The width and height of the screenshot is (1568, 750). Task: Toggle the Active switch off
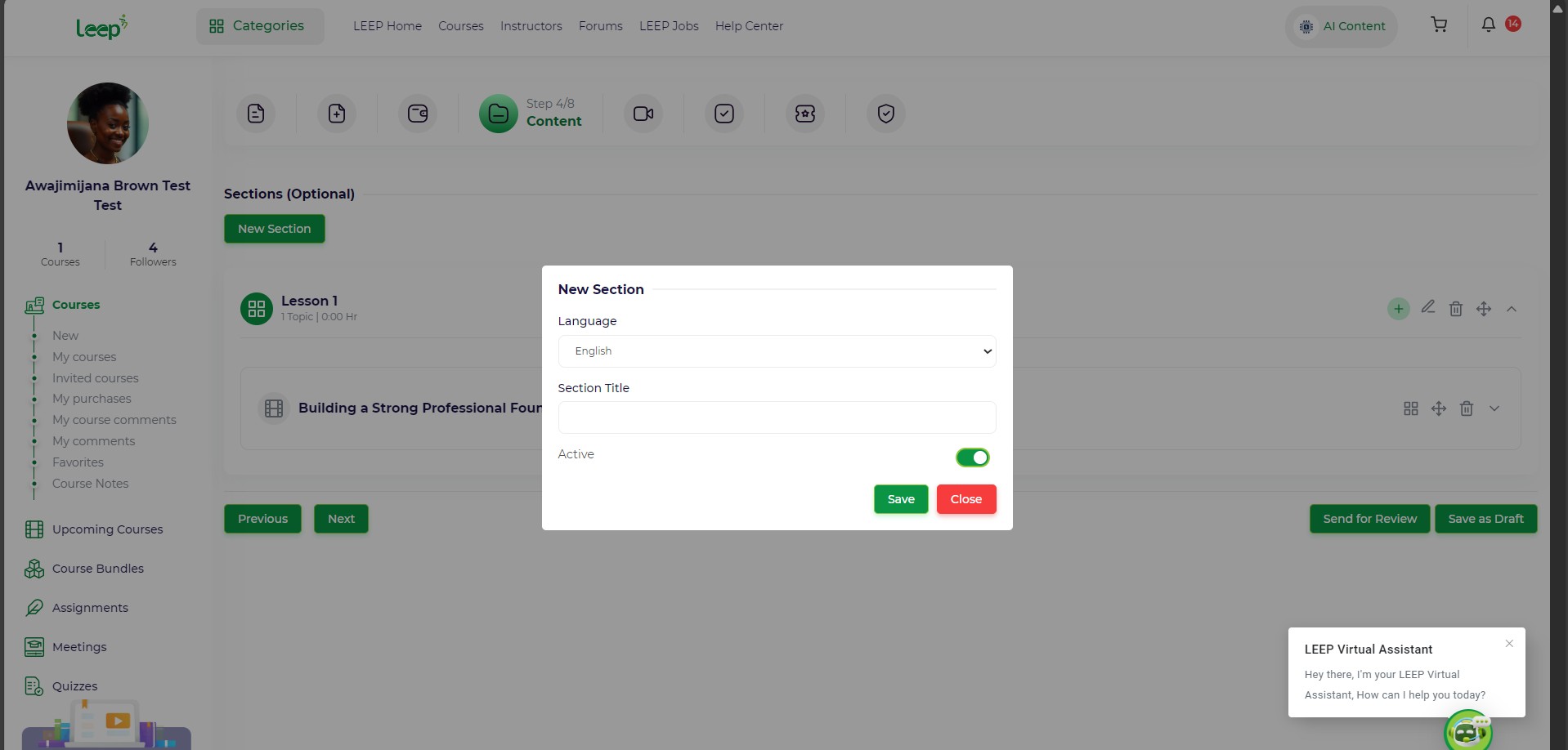(x=972, y=458)
